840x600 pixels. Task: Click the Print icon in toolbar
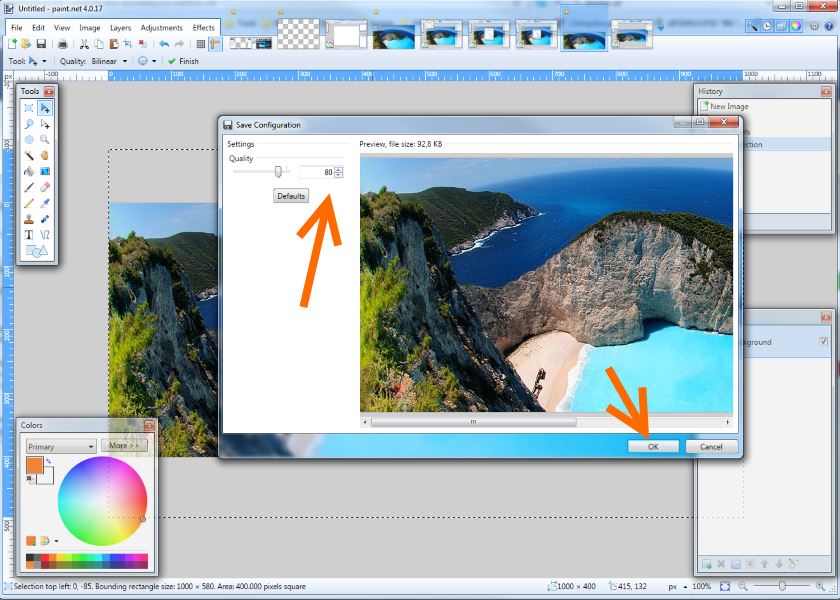pos(62,44)
